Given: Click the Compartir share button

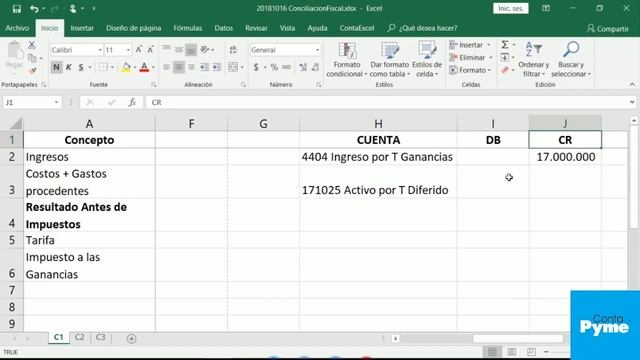Looking at the screenshot, I should tap(608, 29).
